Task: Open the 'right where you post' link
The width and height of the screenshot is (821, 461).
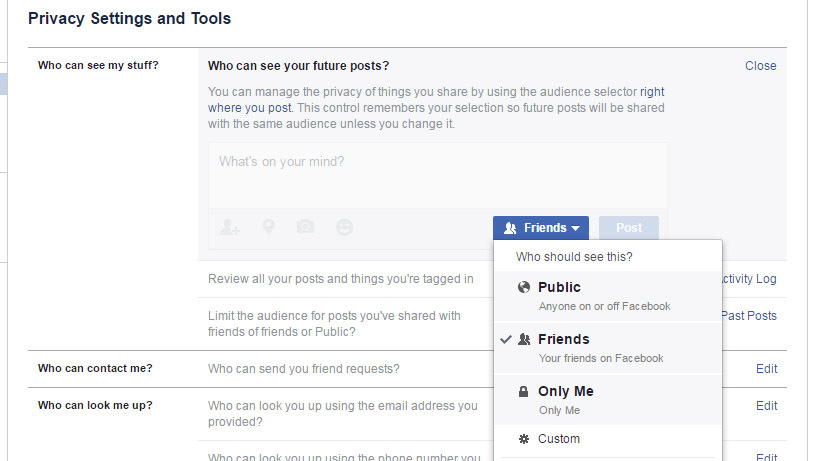Action: tap(436, 100)
